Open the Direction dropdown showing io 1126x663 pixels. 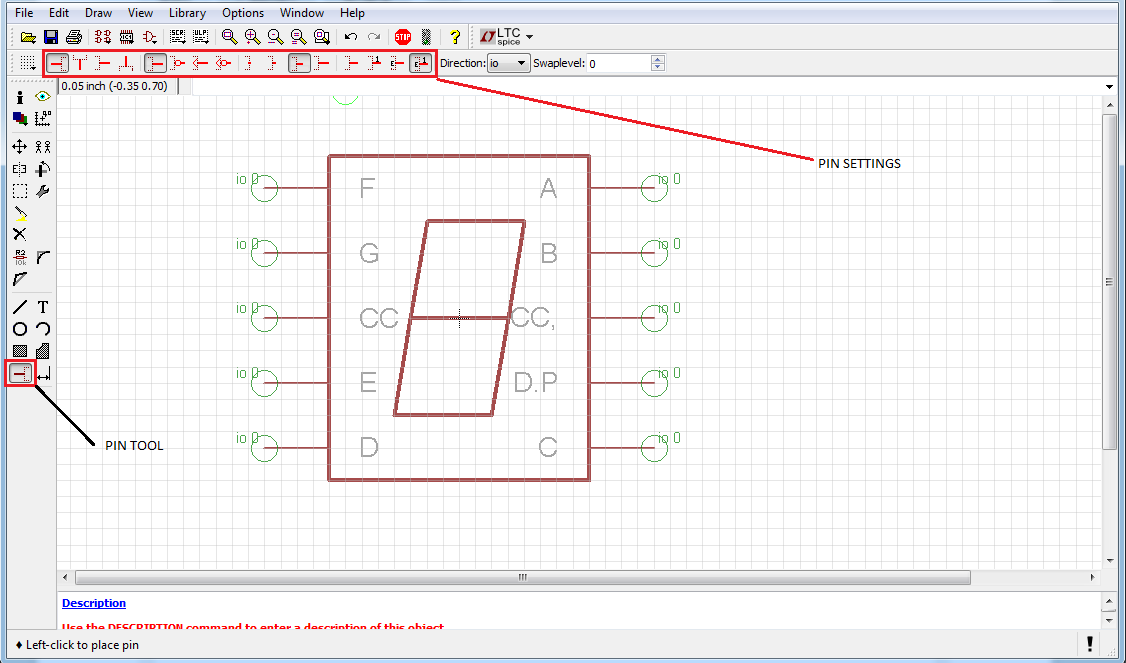pos(508,62)
